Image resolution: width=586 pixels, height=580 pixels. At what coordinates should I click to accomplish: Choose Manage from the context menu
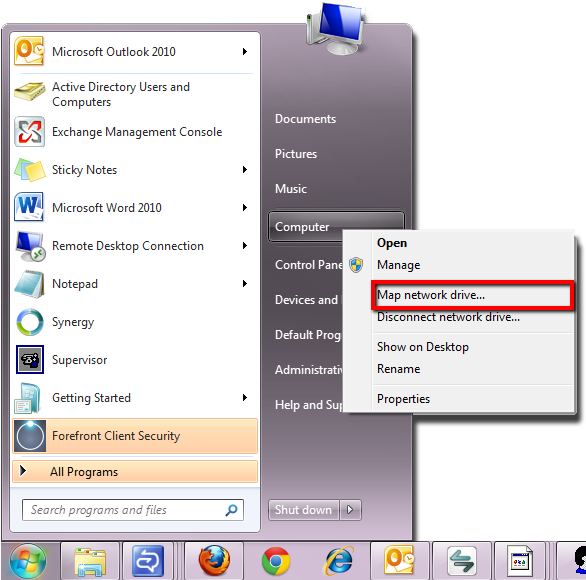399,265
